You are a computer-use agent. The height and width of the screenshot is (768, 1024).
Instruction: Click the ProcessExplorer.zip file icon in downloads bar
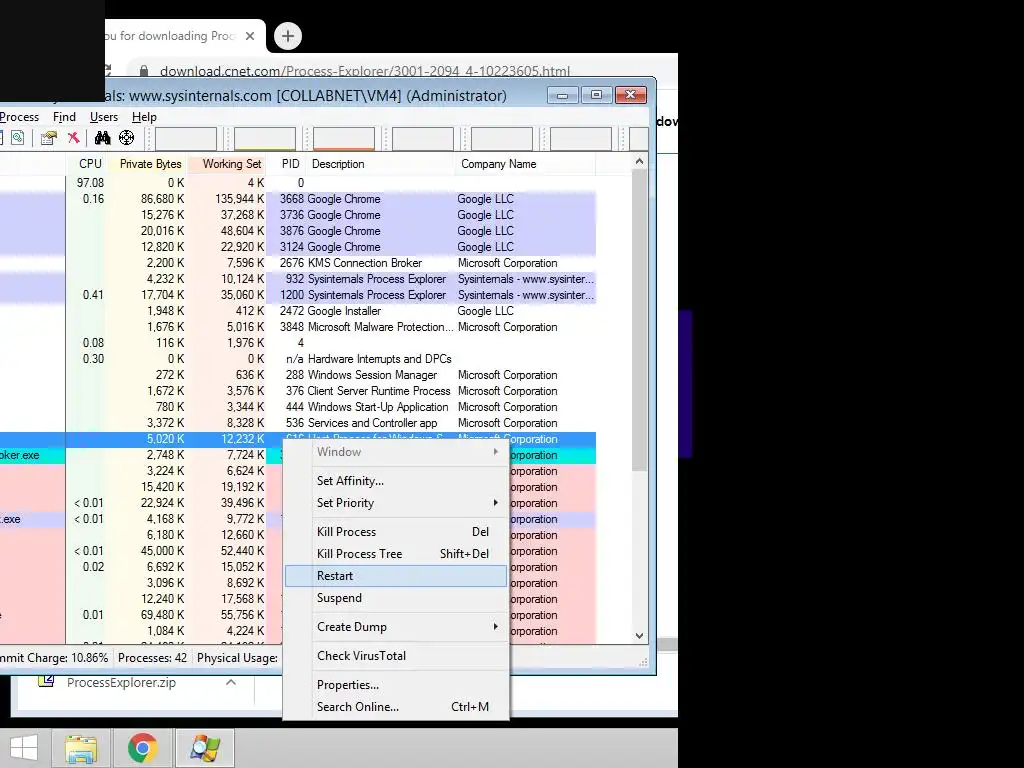coord(46,682)
